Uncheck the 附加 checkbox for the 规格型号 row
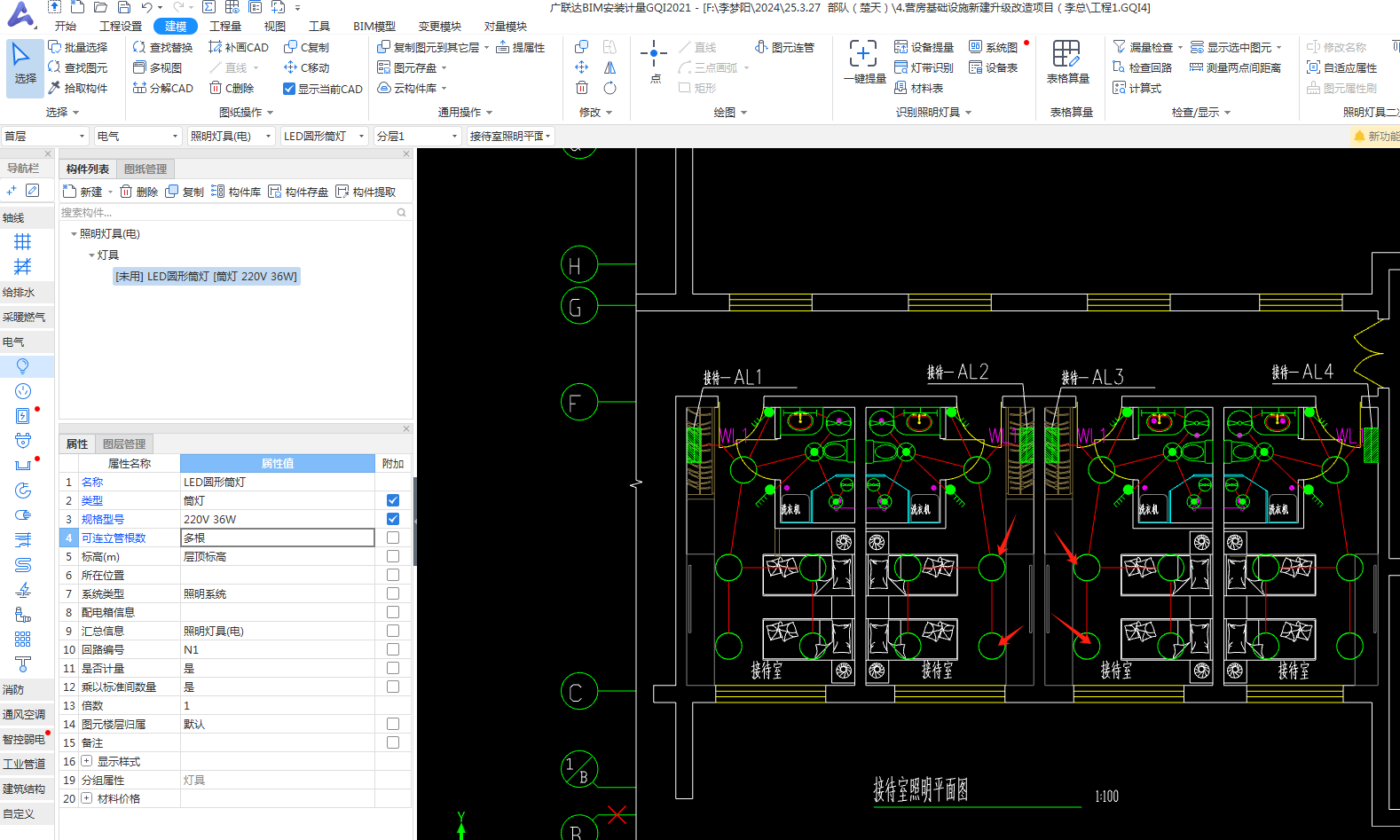 click(393, 519)
